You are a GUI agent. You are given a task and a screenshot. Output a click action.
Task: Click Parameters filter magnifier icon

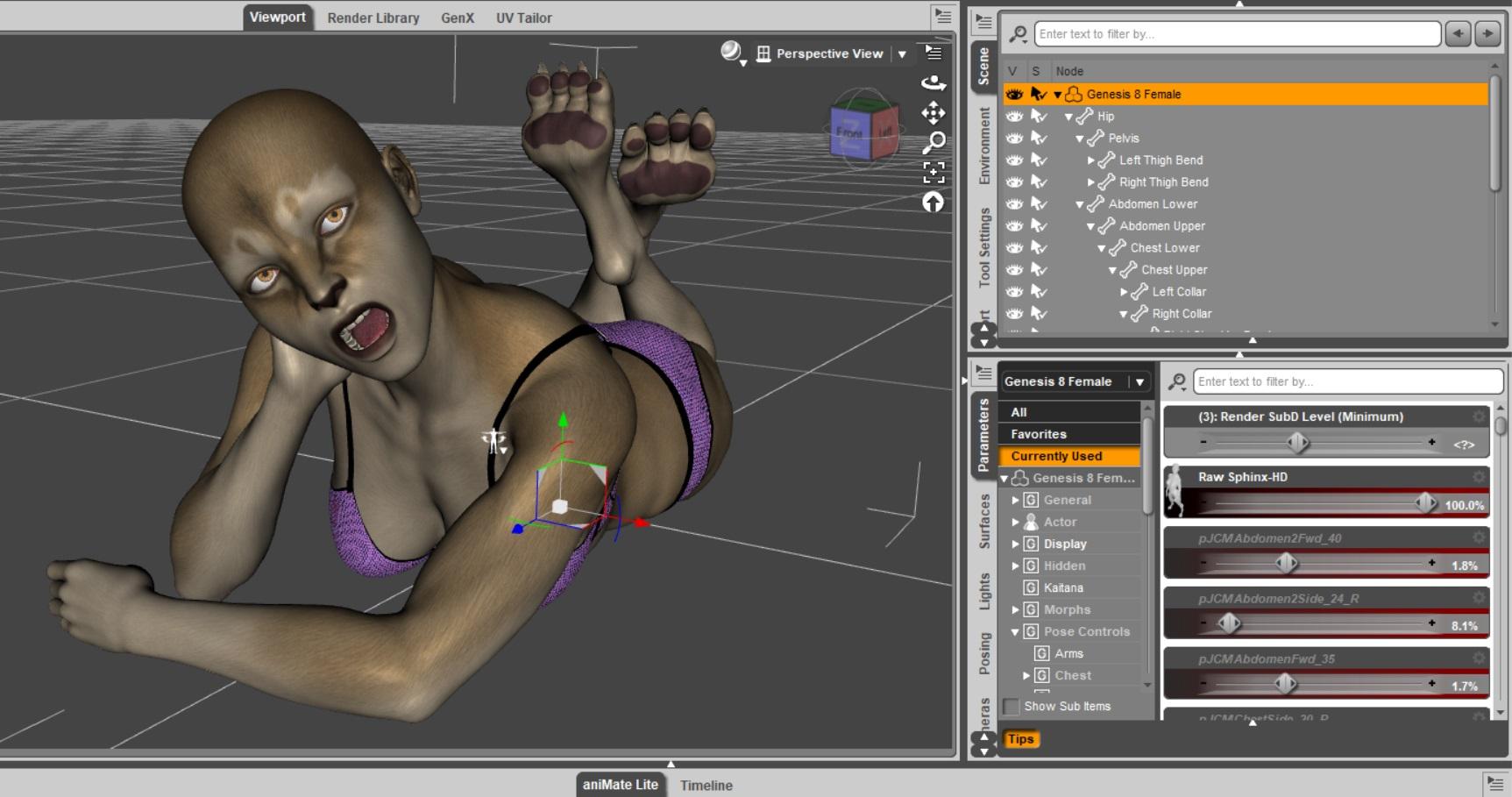click(x=1177, y=381)
